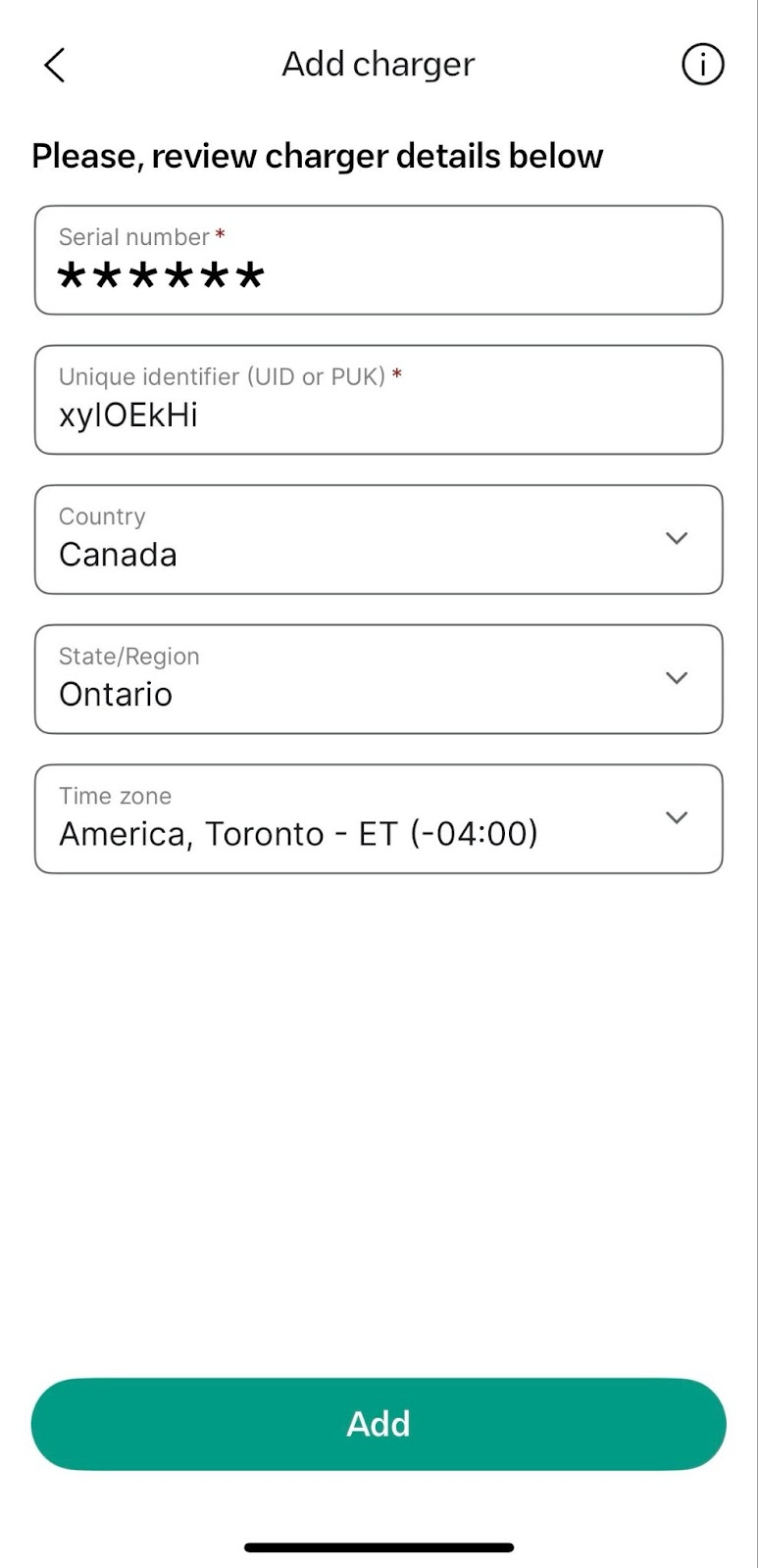Select the Ontario region value
This screenshot has width=758, height=1568.
click(x=116, y=695)
